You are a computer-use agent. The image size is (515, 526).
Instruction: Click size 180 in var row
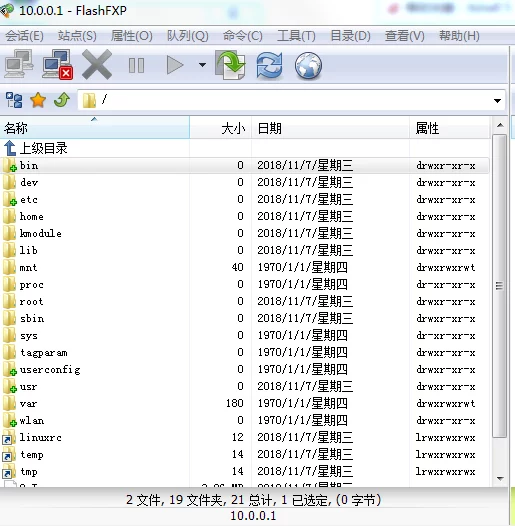(235, 403)
